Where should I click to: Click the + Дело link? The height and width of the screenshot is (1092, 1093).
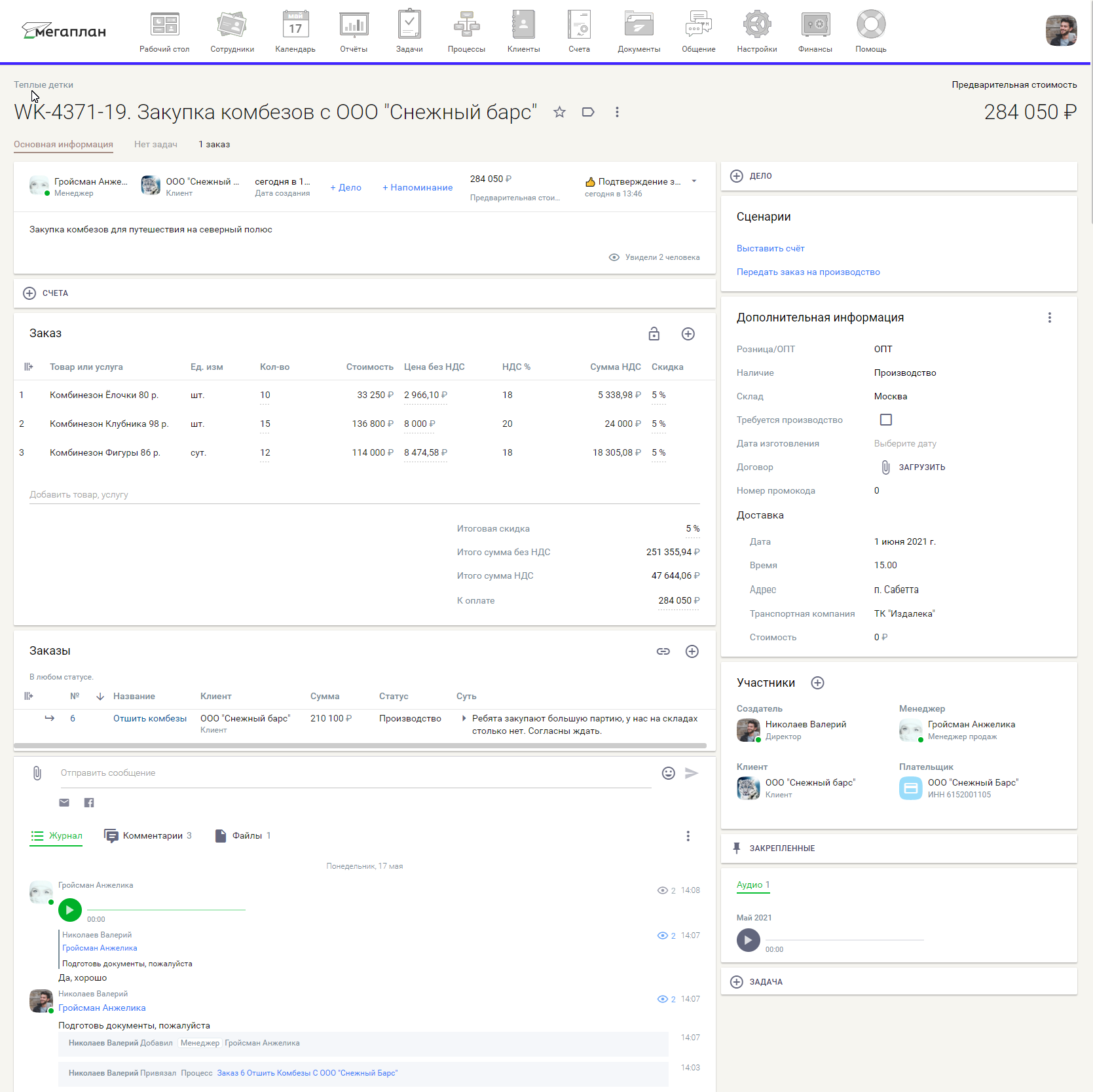pyautogui.click(x=346, y=187)
